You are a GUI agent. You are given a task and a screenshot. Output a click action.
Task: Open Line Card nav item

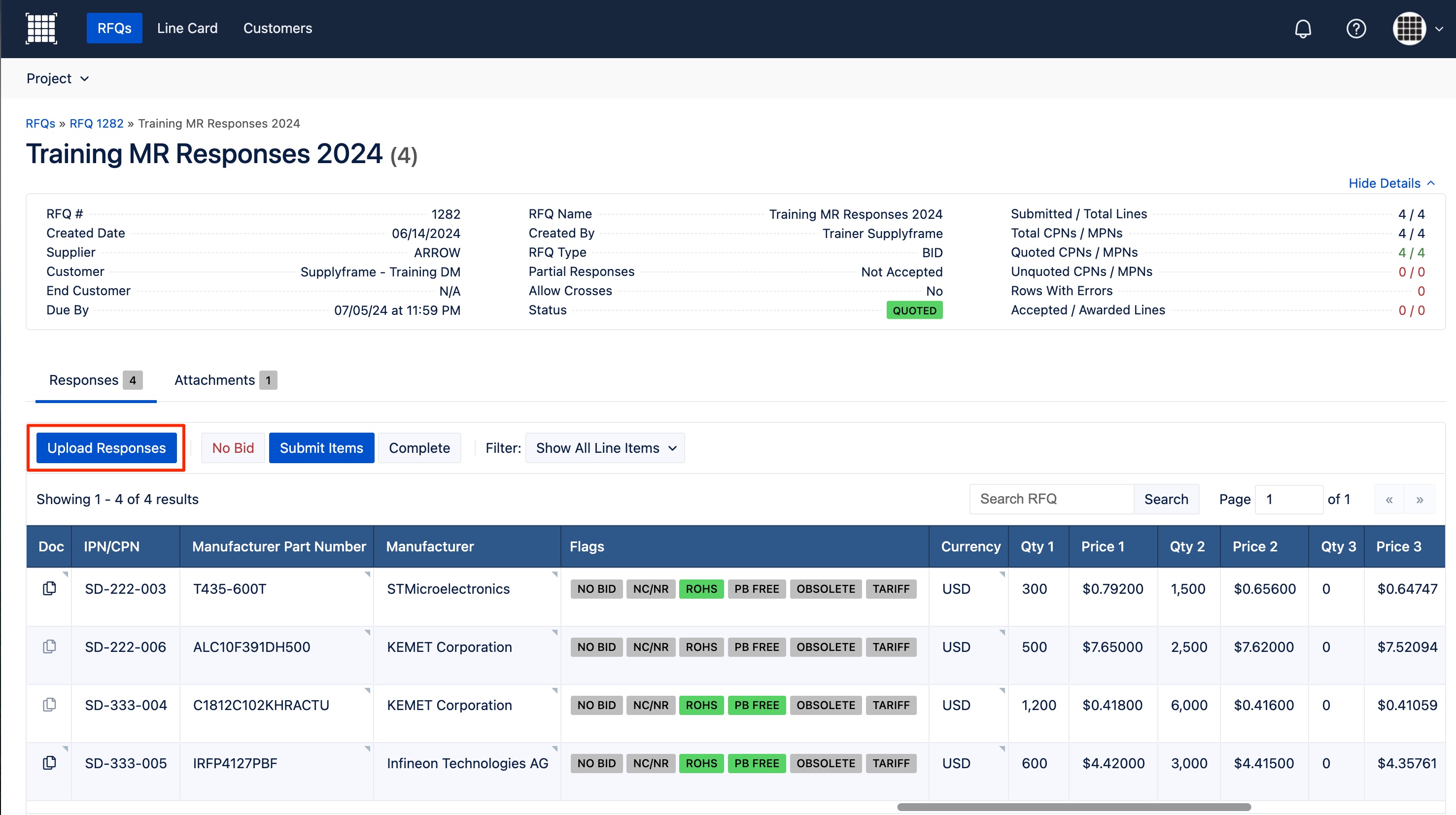coord(187,28)
